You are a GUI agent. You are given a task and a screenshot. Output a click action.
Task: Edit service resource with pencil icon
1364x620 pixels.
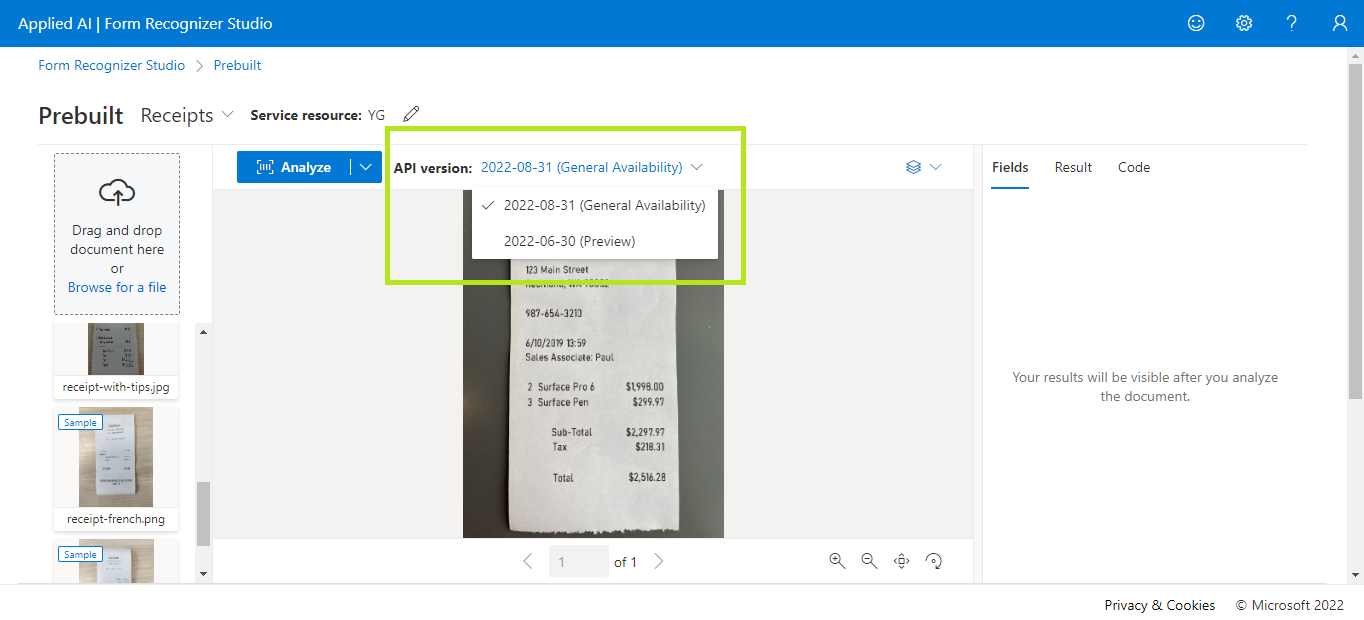[x=411, y=114]
